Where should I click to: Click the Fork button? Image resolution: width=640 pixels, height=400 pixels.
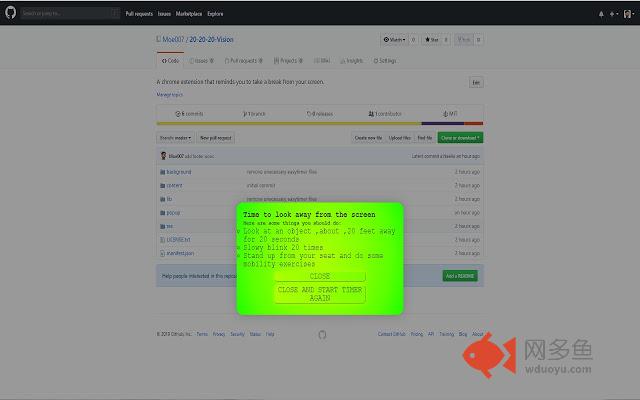coord(464,40)
